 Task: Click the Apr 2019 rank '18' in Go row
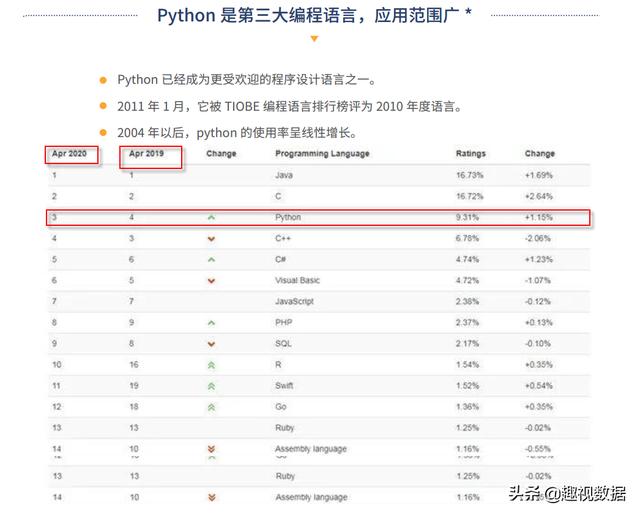coord(134,407)
